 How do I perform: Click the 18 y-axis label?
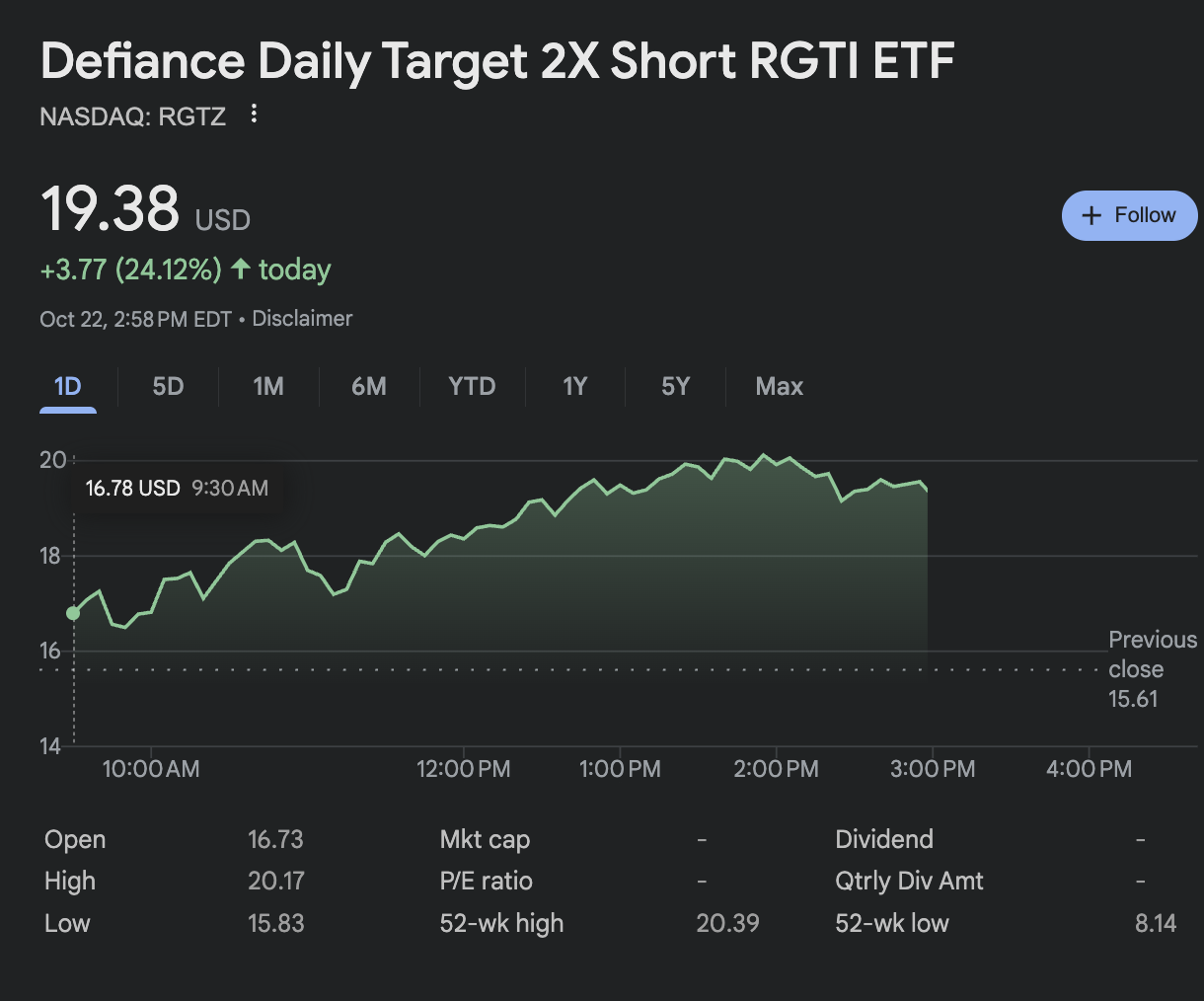(x=50, y=556)
